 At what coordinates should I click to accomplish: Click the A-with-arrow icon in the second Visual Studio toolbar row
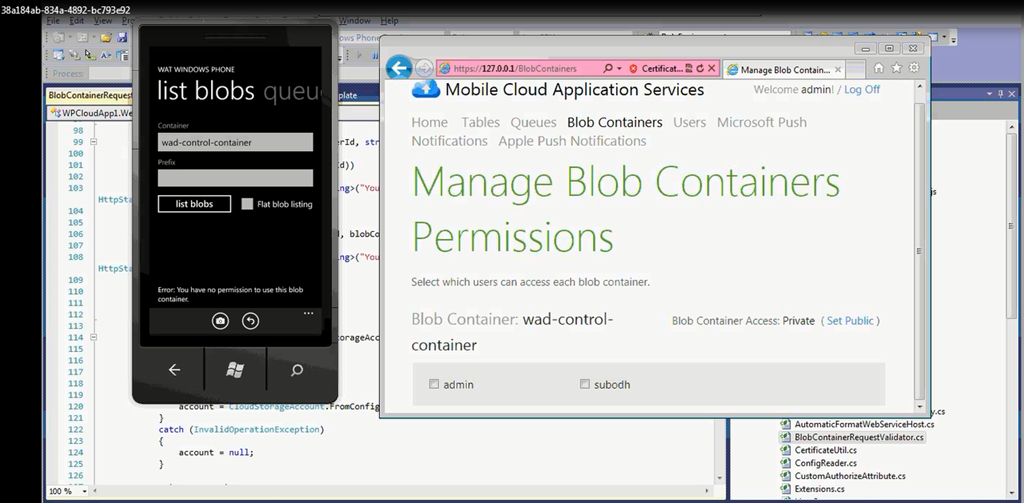tap(104, 56)
